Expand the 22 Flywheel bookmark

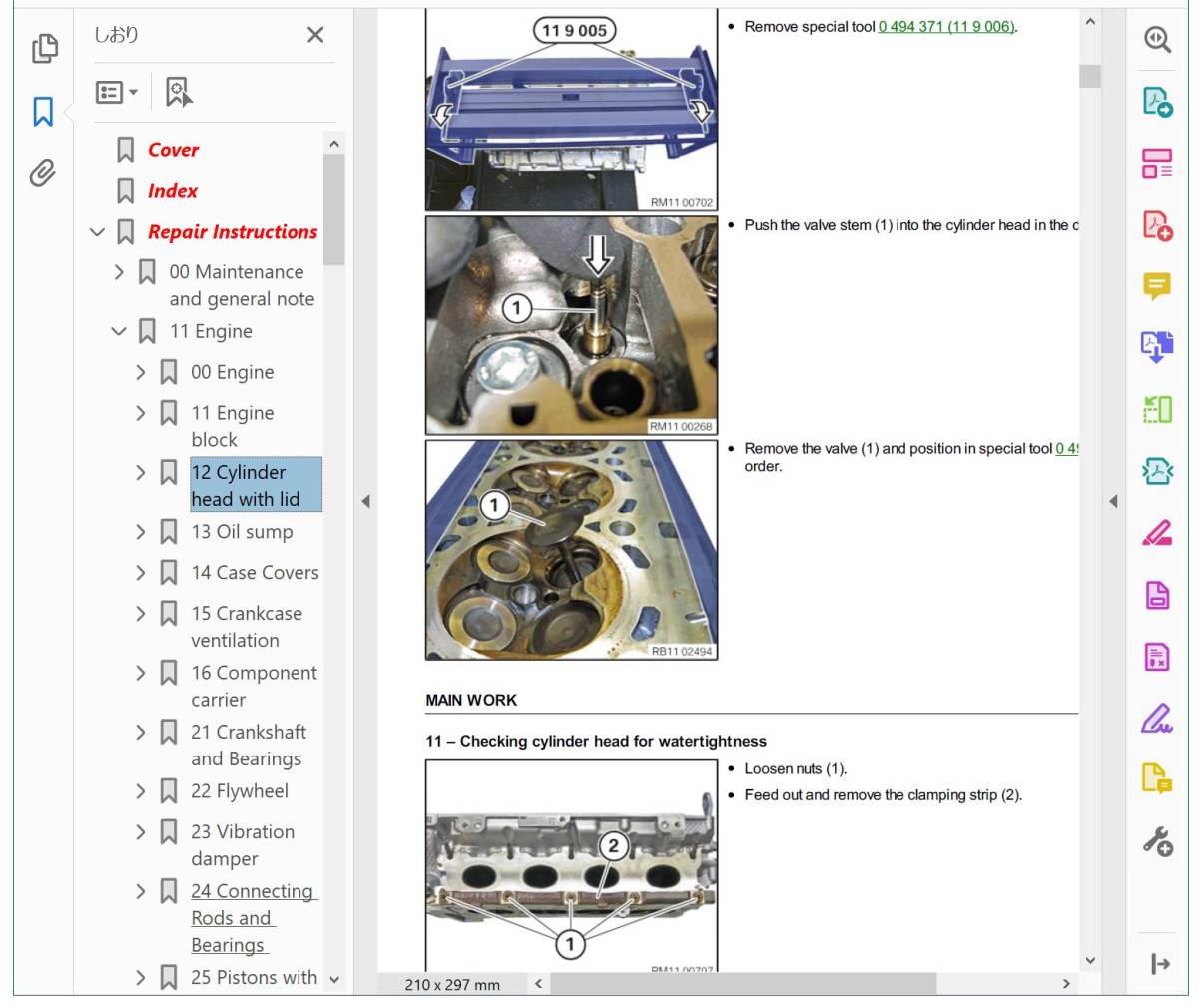(x=141, y=791)
